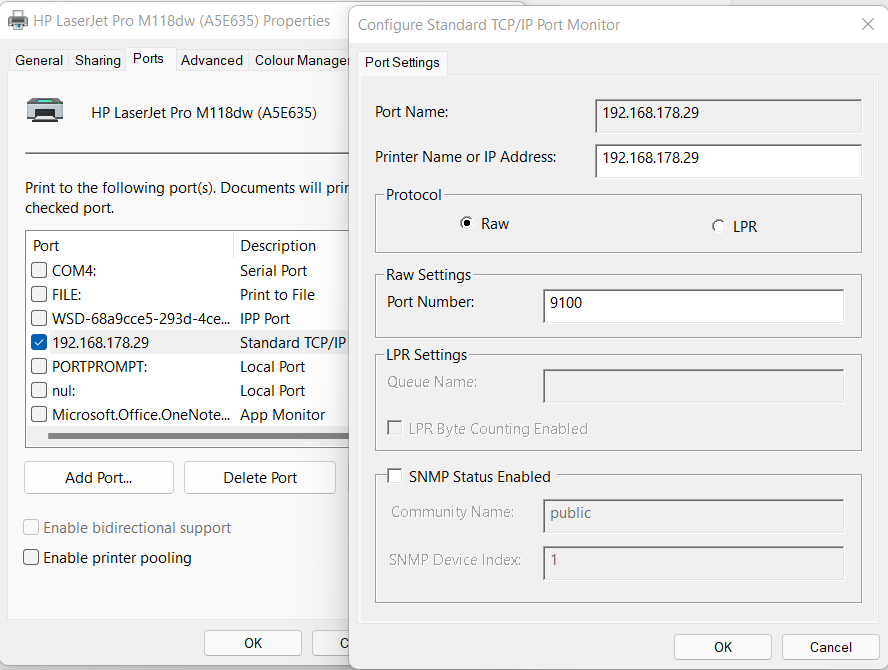The height and width of the screenshot is (670, 888).
Task: Select the Raw protocol option
Action: pos(466,223)
